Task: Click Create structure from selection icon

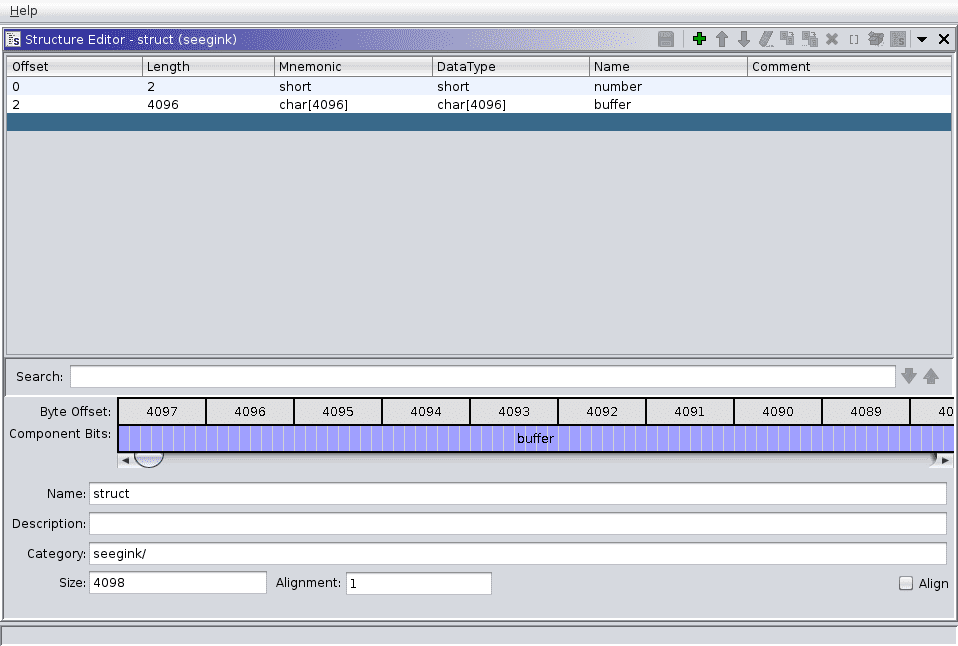Action: point(898,39)
